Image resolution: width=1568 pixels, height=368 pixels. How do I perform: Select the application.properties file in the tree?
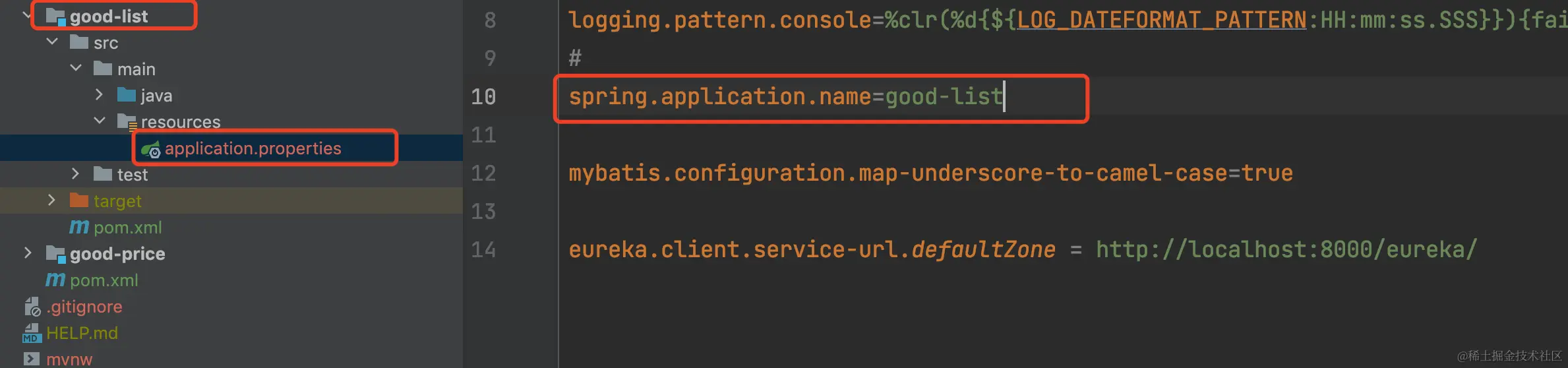coord(253,148)
